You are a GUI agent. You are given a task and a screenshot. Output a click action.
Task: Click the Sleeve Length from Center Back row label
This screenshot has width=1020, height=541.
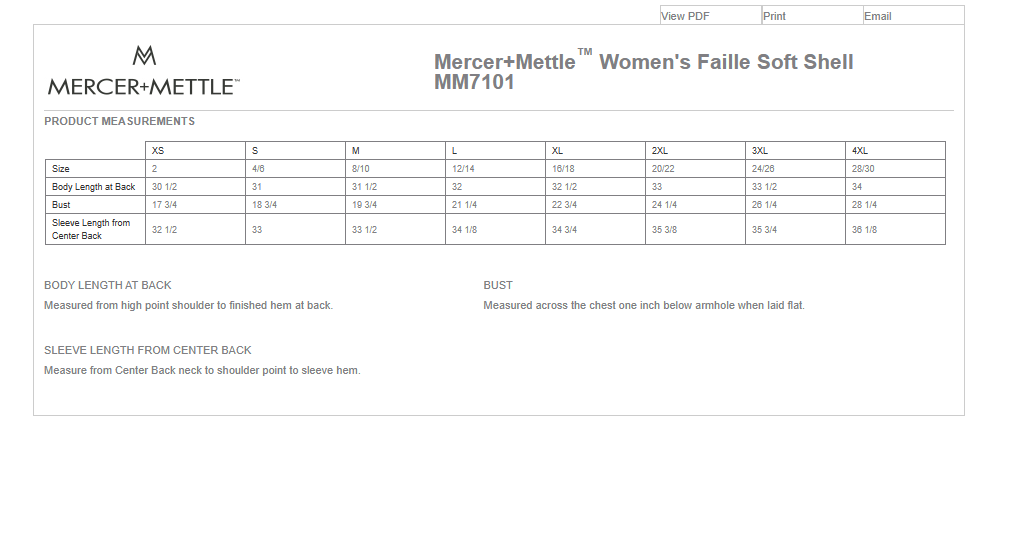pyautogui.click(x=91, y=229)
